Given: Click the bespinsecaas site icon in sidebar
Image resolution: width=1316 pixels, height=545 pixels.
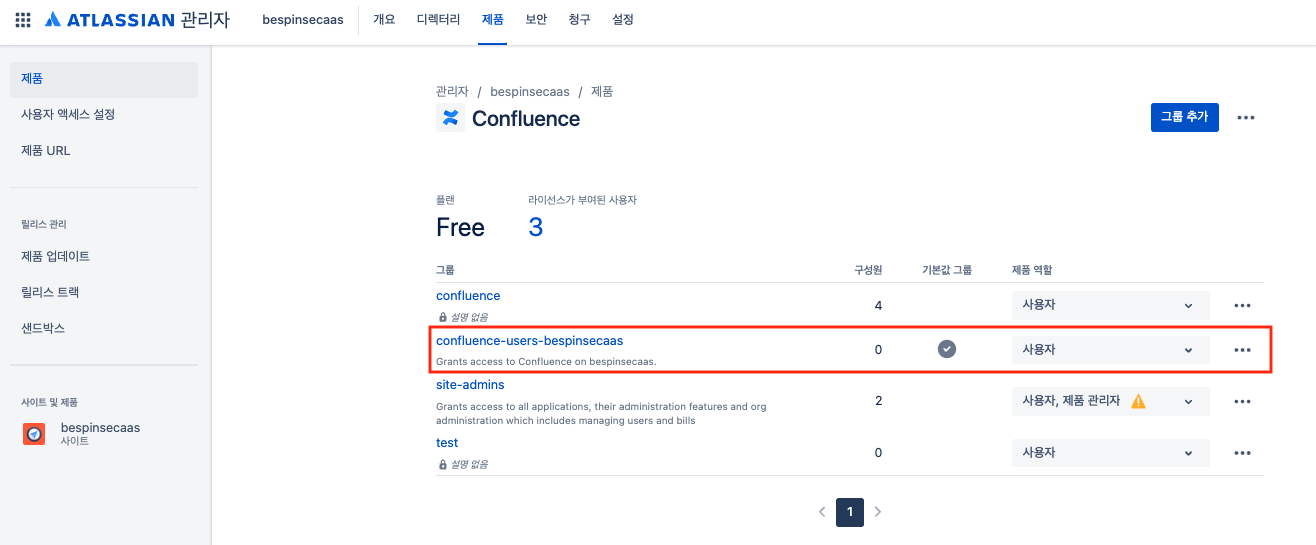Looking at the screenshot, I should 34,434.
